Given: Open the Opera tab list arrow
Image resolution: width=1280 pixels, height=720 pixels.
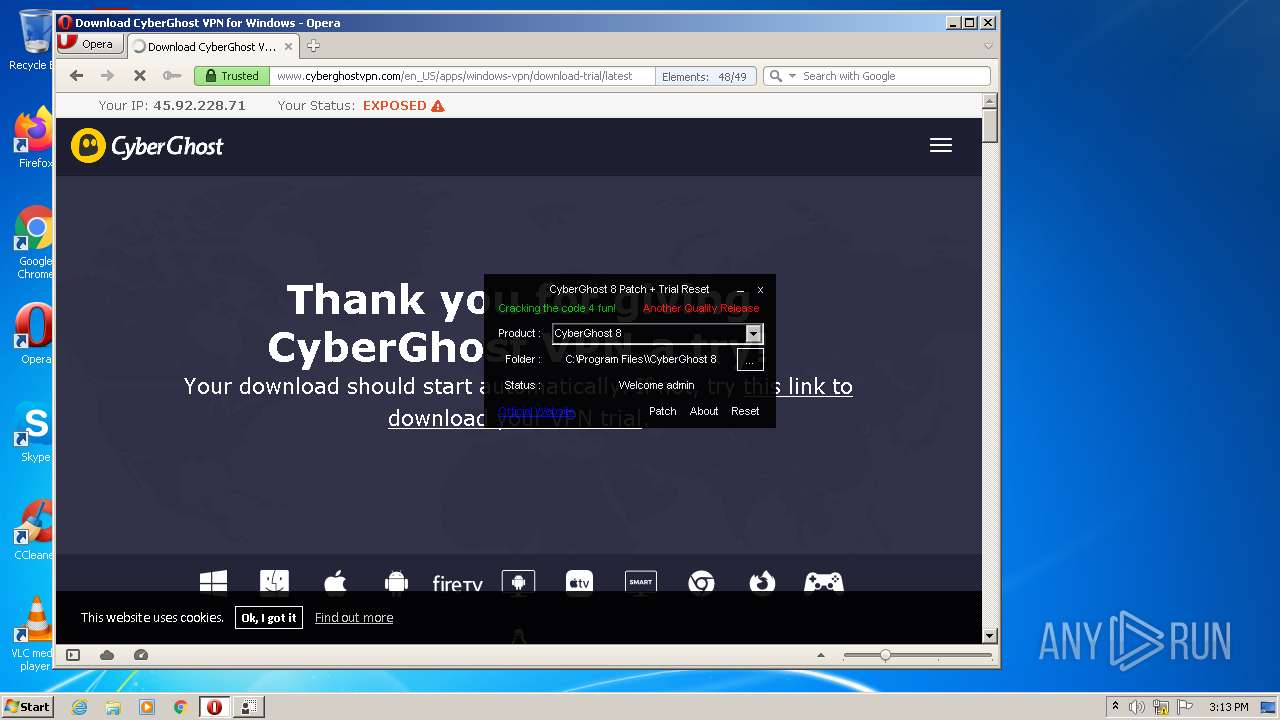Looking at the screenshot, I should 988,46.
